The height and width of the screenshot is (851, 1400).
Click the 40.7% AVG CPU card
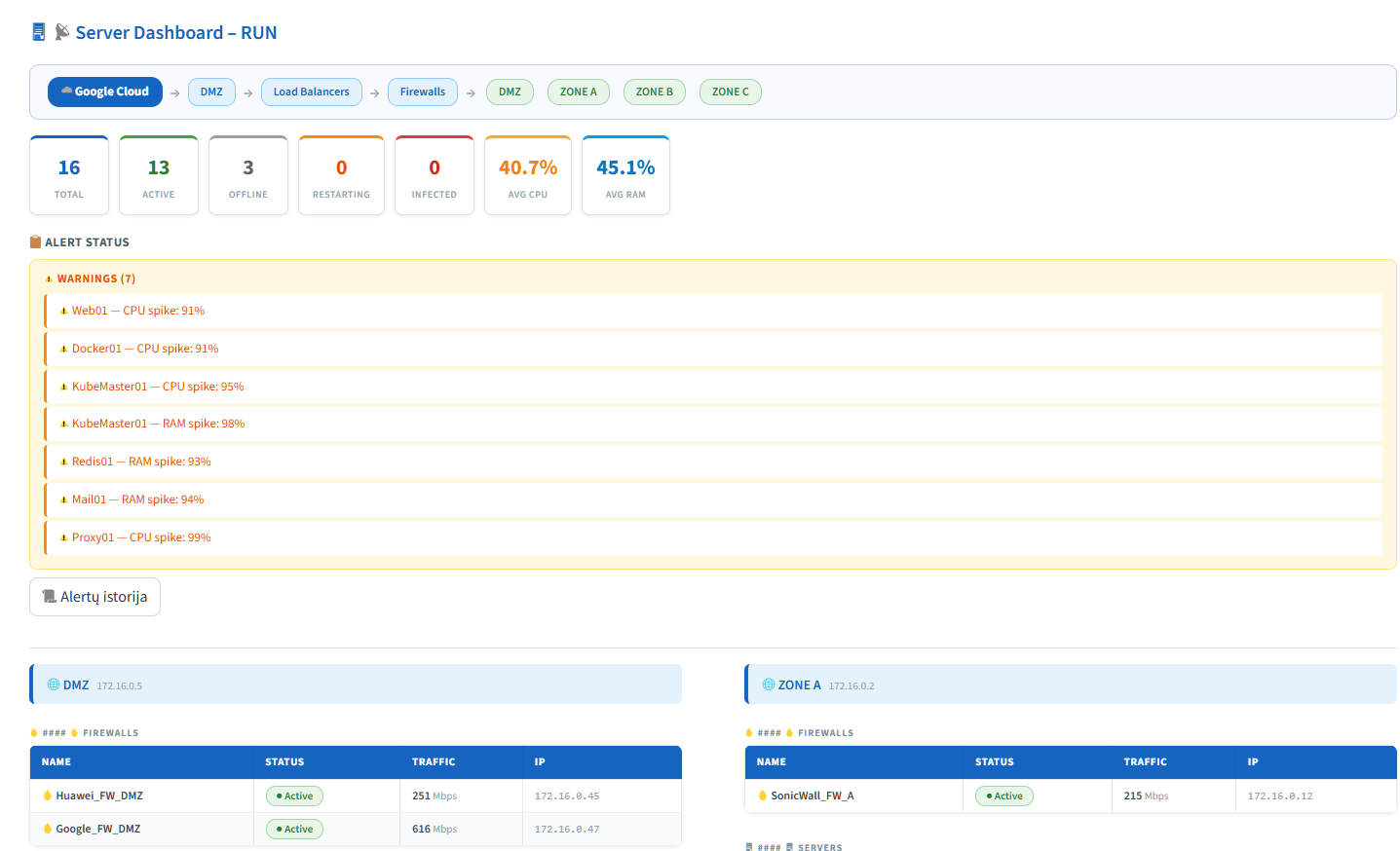point(528,175)
